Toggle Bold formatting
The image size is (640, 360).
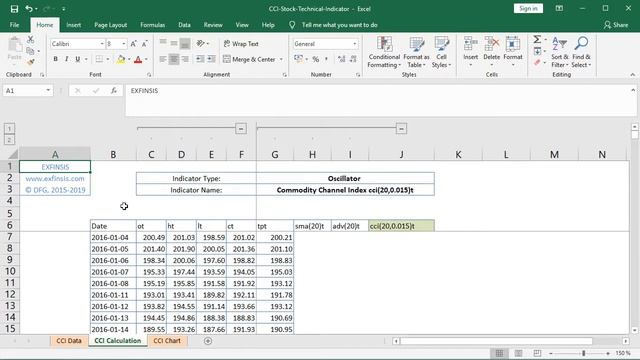click(56, 59)
